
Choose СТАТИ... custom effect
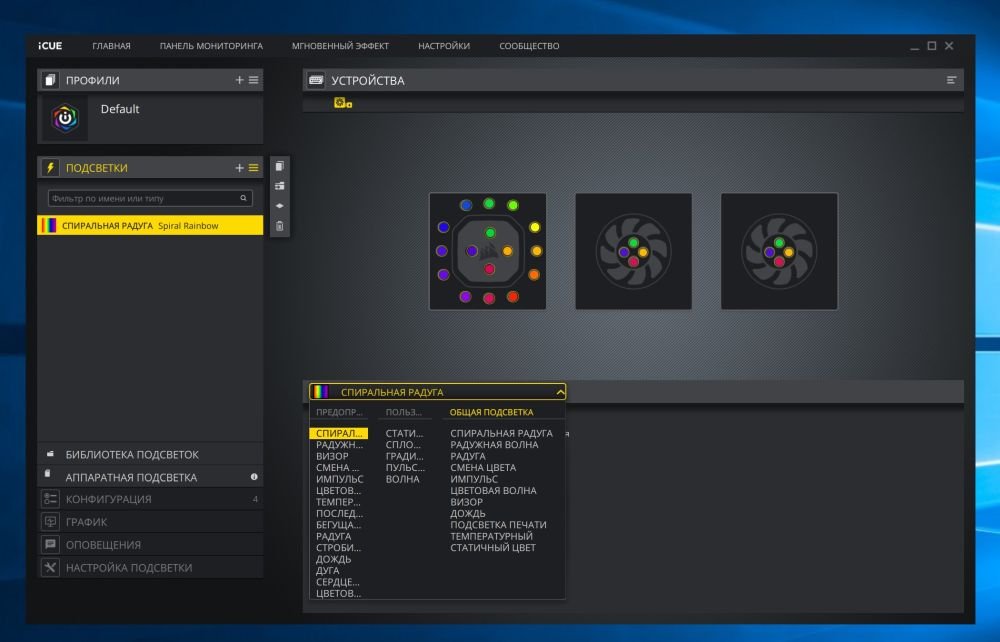point(404,434)
